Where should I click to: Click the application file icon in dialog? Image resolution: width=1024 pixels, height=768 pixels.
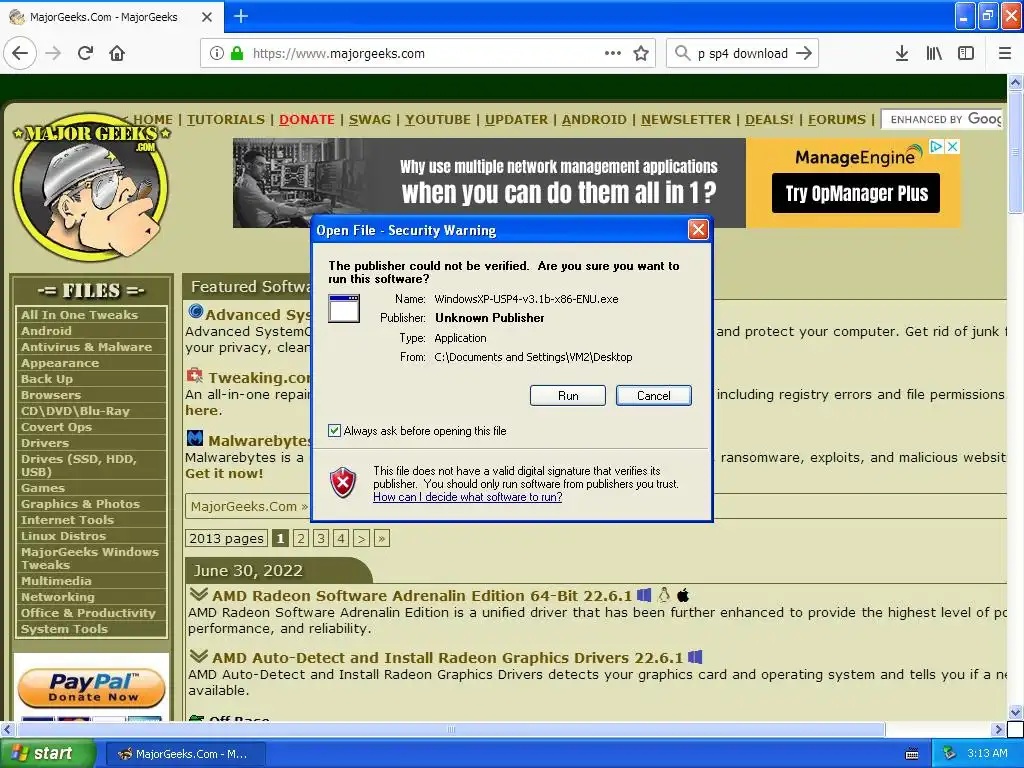point(344,309)
